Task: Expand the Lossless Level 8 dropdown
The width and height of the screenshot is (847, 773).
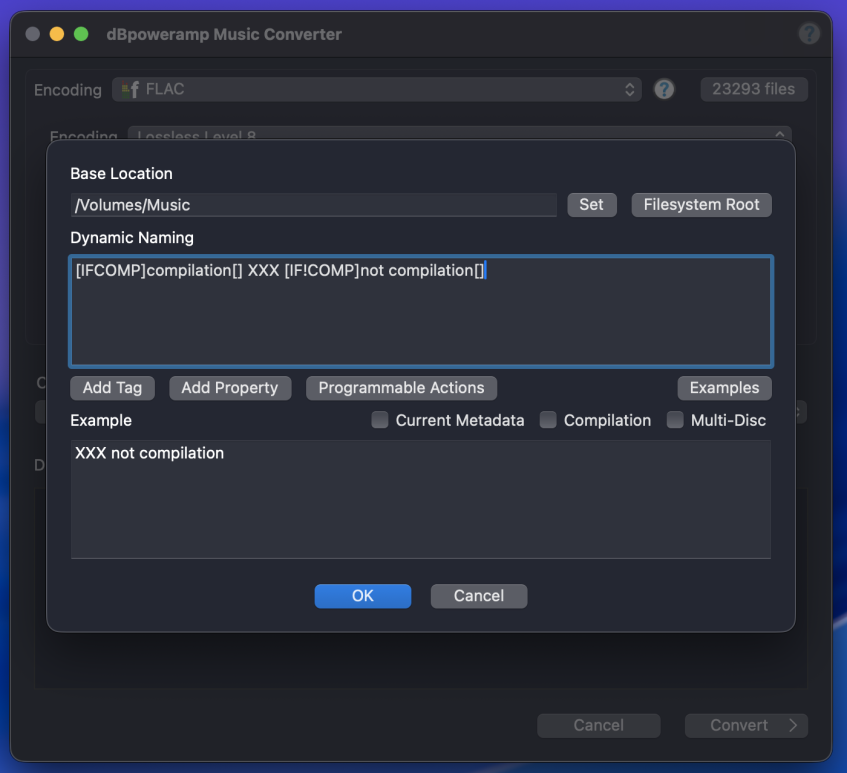Action: tap(460, 133)
